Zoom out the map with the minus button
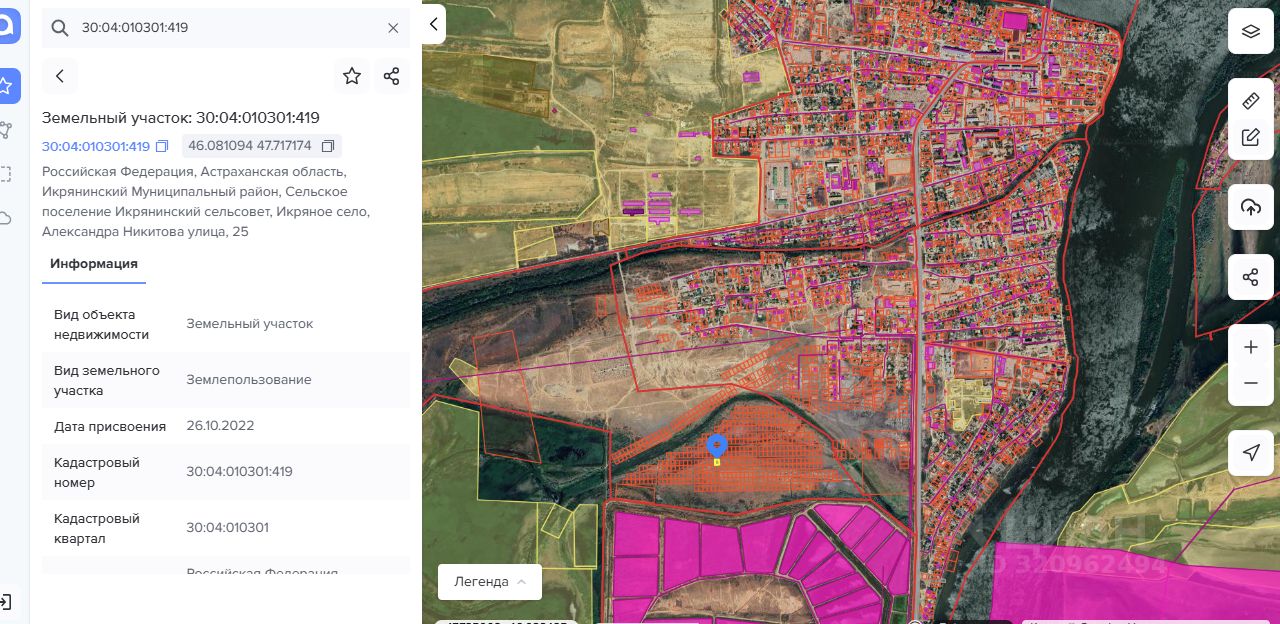The height and width of the screenshot is (624, 1280). [x=1251, y=384]
